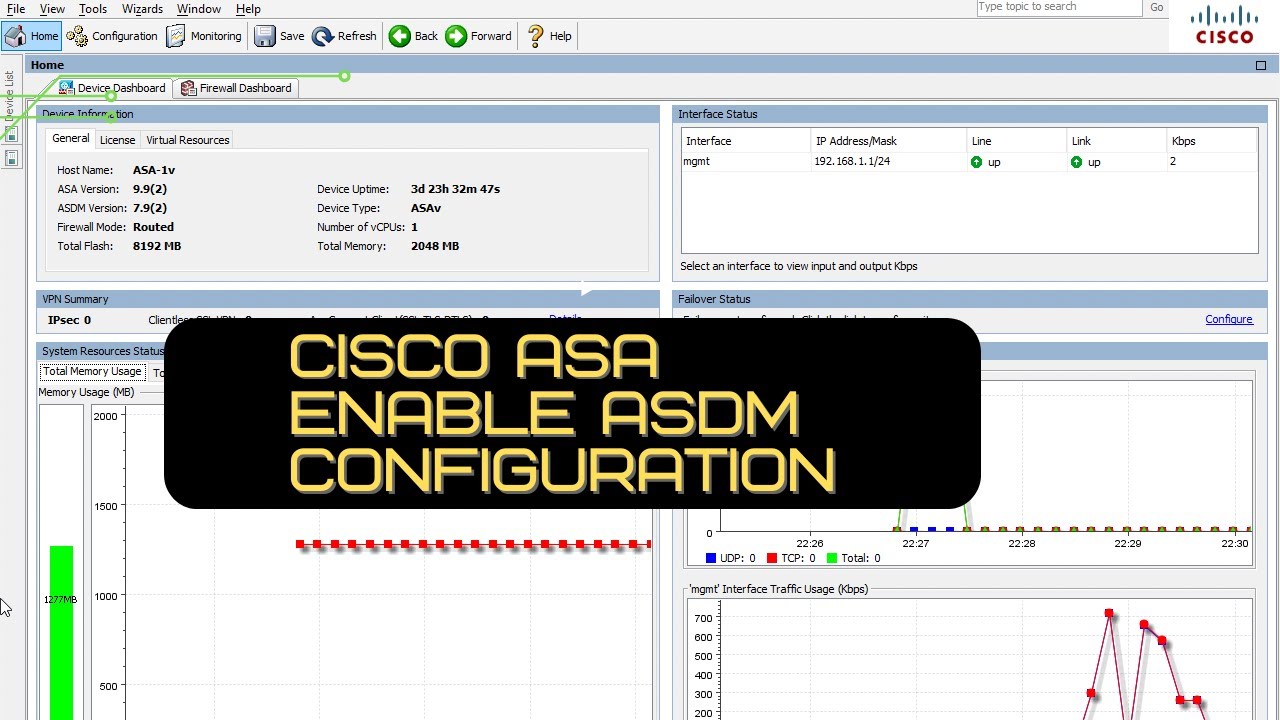Click the blue UDP legend swatch
The width and height of the screenshot is (1280, 720).
point(711,558)
